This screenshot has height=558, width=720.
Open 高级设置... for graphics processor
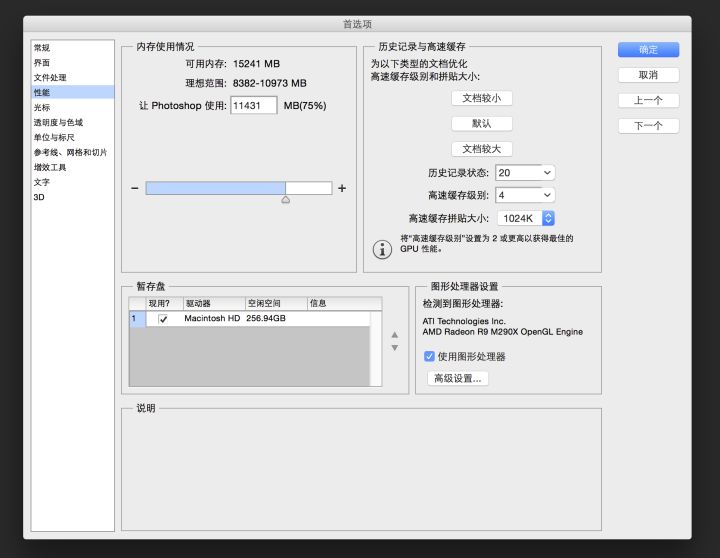(457, 378)
